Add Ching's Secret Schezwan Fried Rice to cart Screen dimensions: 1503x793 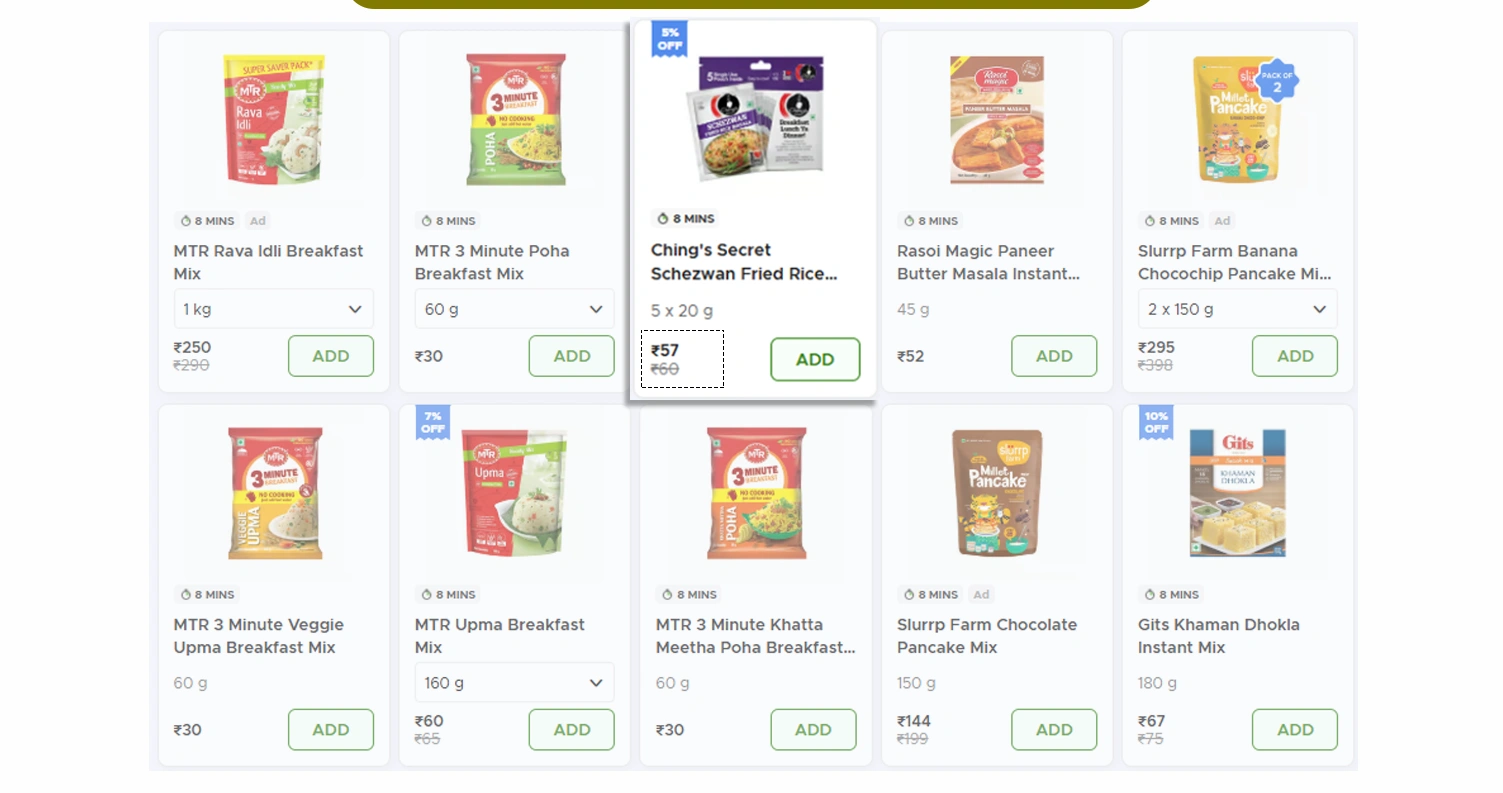coord(815,359)
